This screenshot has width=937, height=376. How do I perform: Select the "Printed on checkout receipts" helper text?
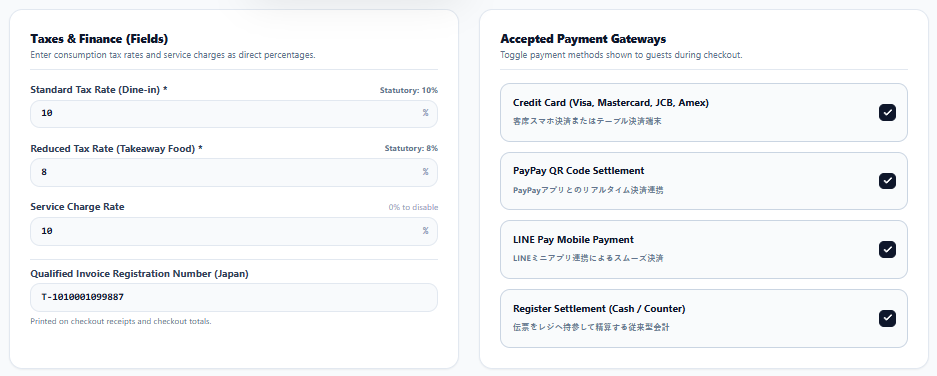tap(121, 321)
